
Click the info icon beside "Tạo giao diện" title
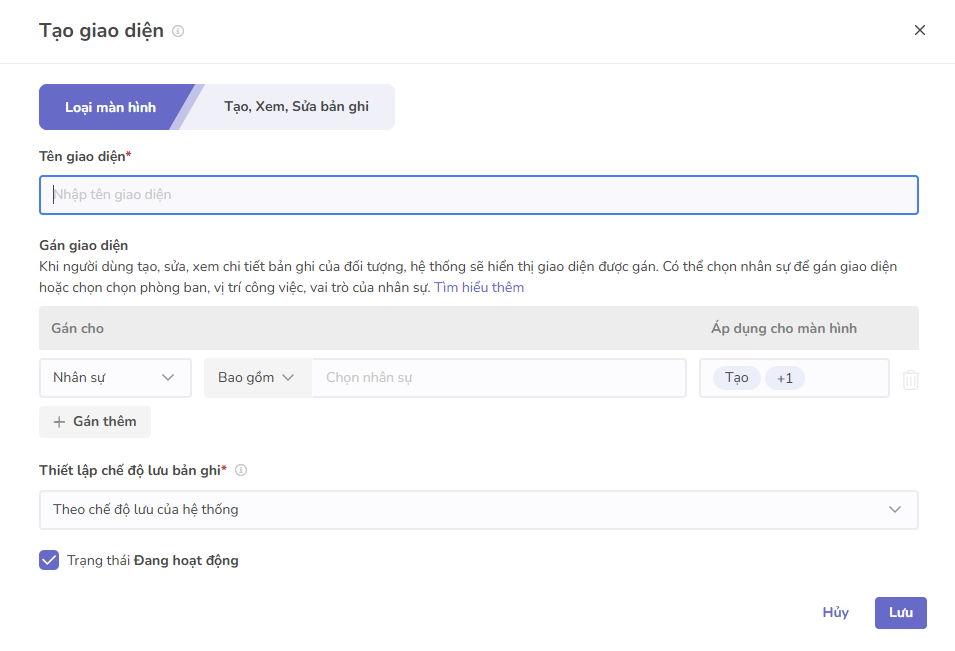tap(177, 30)
